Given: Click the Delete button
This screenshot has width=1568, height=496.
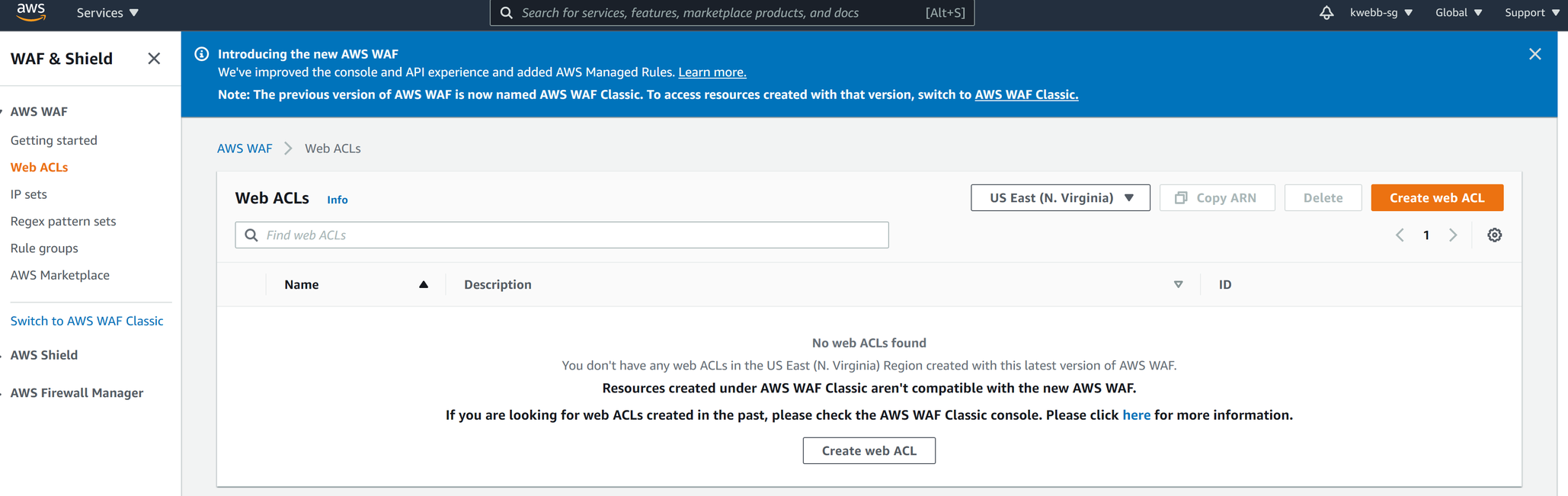Looking at the screenshot, I should point(1323,197).
